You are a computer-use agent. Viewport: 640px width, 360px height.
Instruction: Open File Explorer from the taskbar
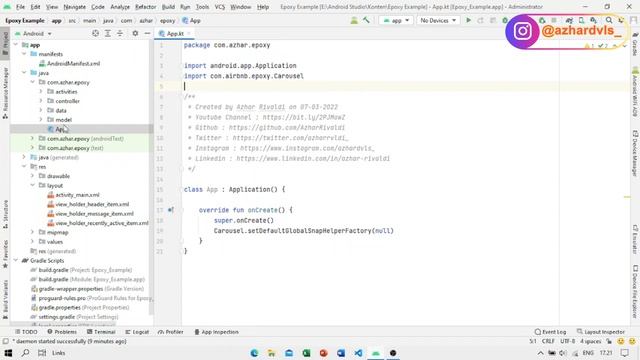click(x=271, y=353)
